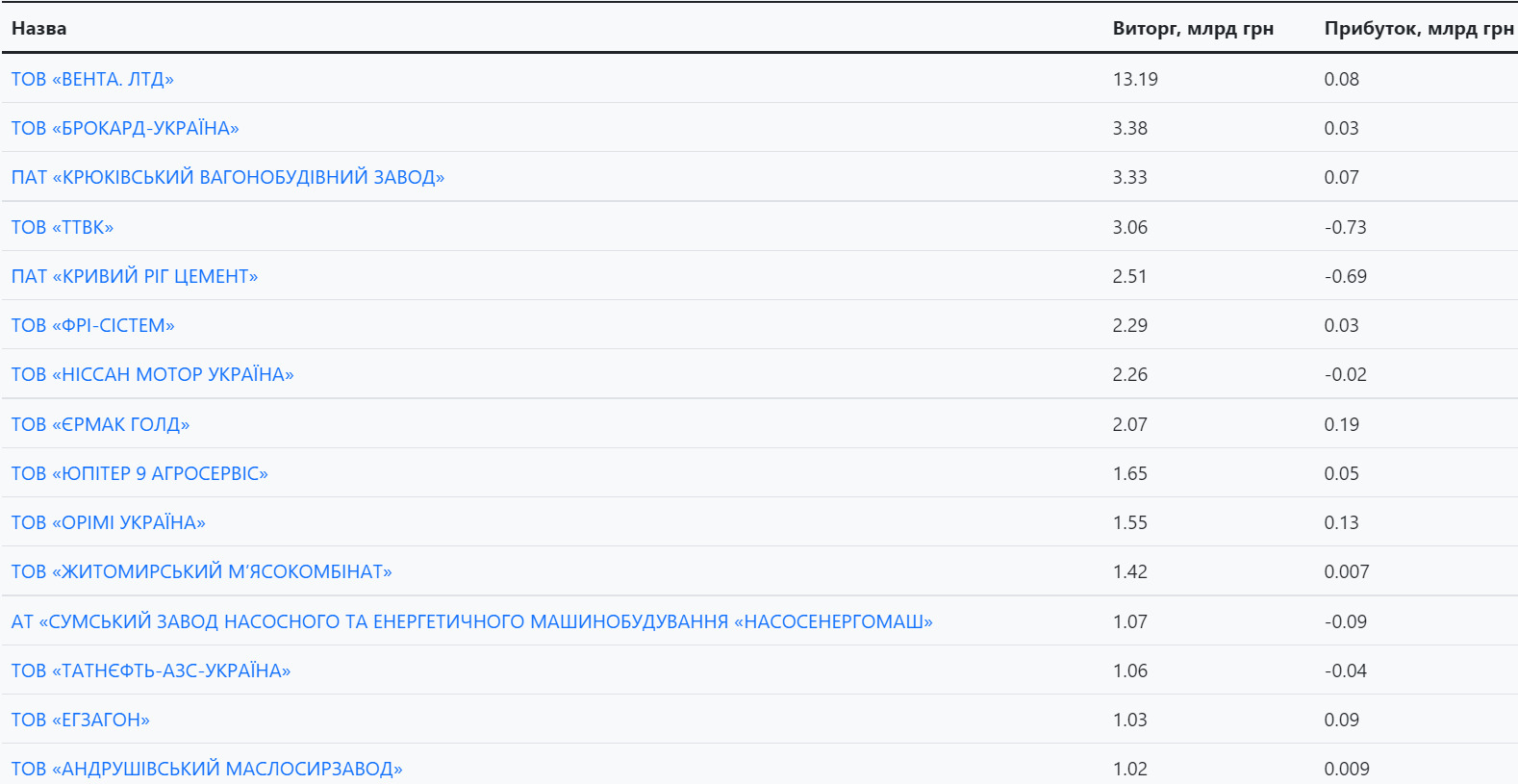
Task: Click ТОВ «АНДРУШІВСЬКИЙ МАСЛОСИРЗАВОД» link
Action: (x=207, y=769)
